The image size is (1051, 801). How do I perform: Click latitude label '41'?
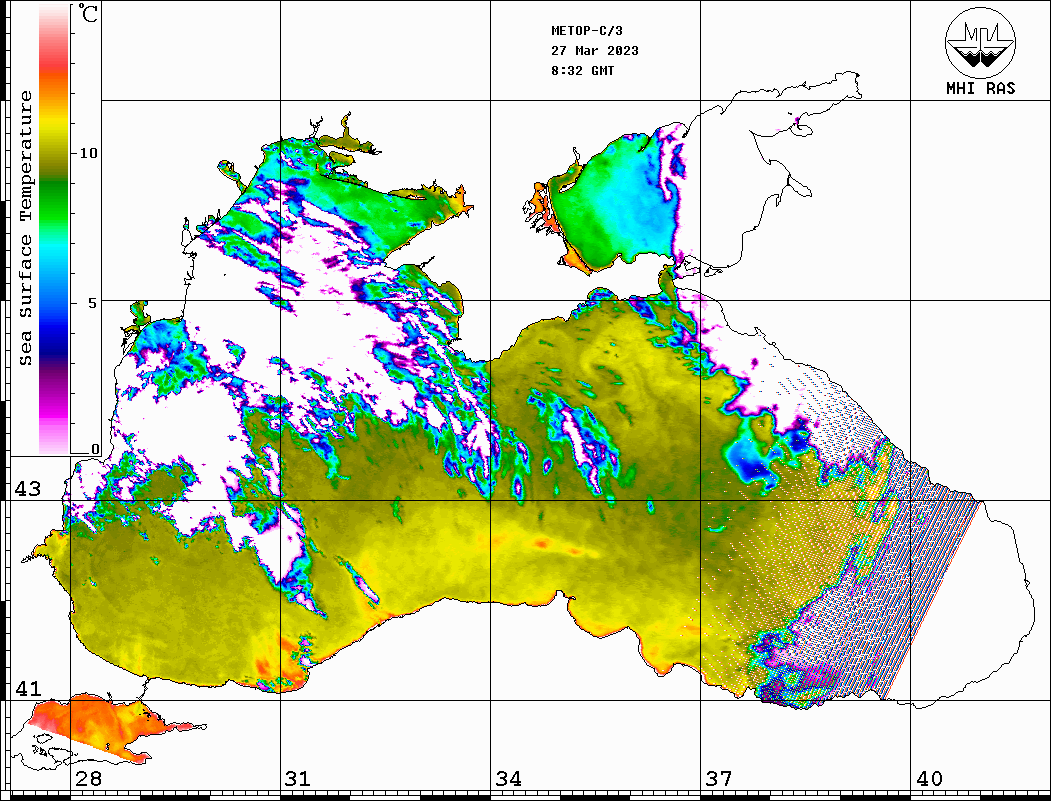[27, 688]
